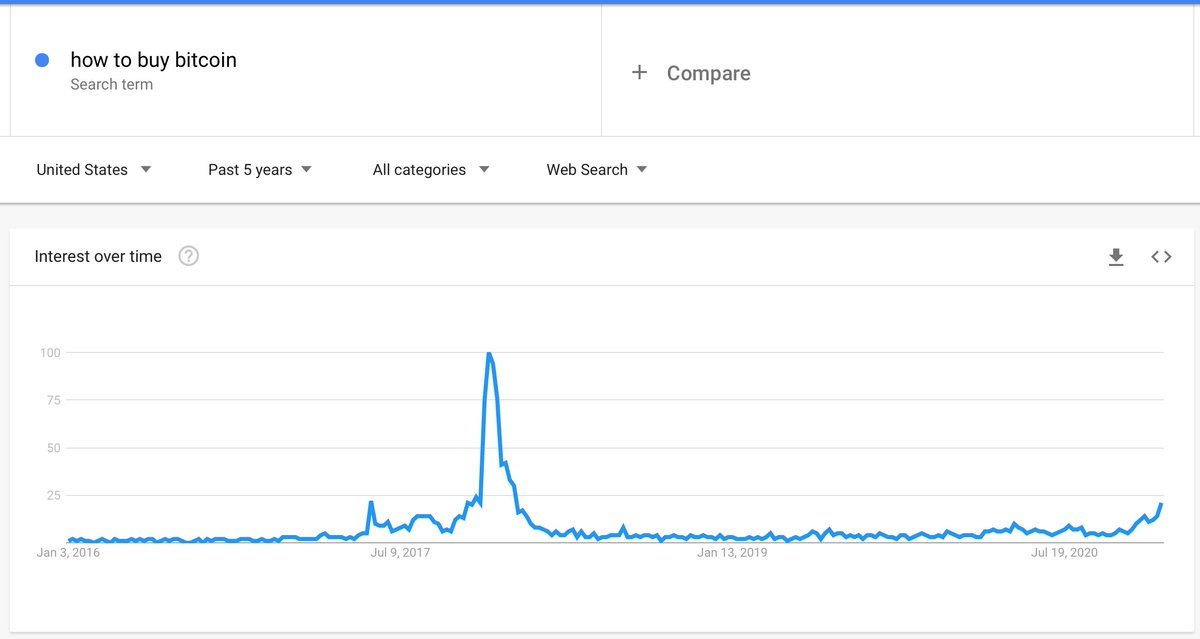1200x639 pixels.
Task: Click the Jul 19, 2020 axis label
Action: 1064,552
